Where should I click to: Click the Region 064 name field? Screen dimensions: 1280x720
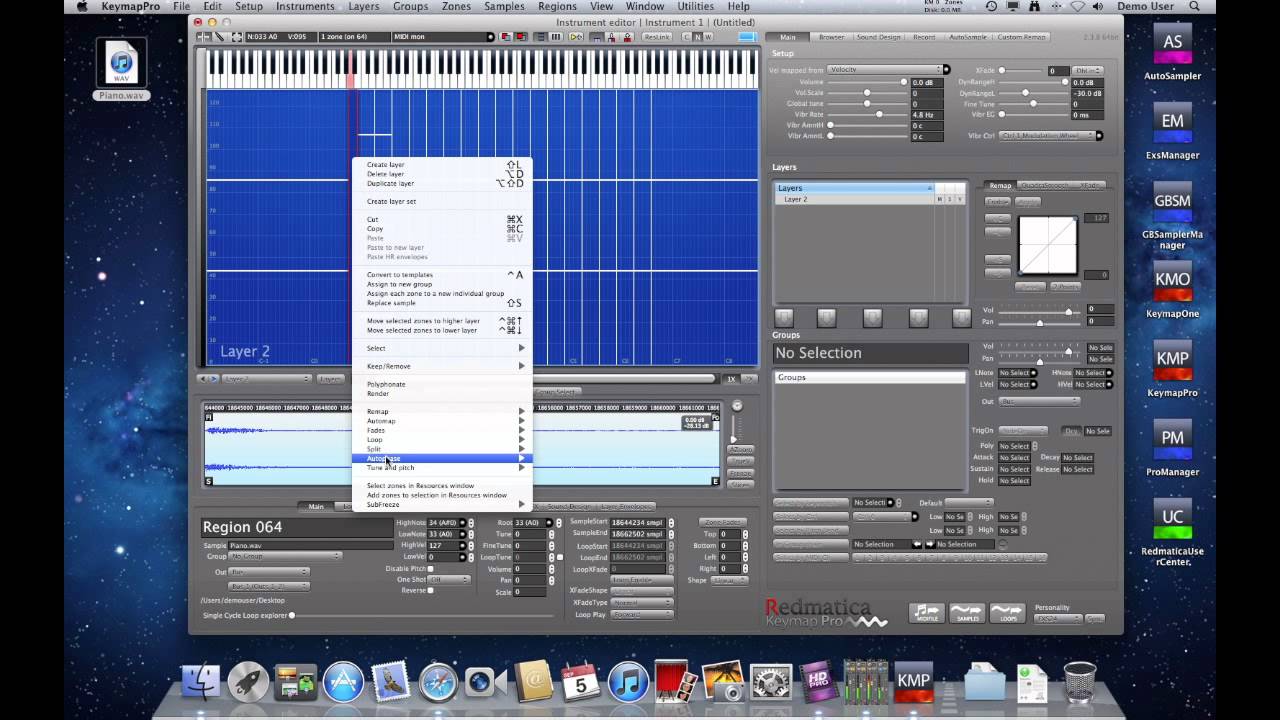tap(296, 527)
